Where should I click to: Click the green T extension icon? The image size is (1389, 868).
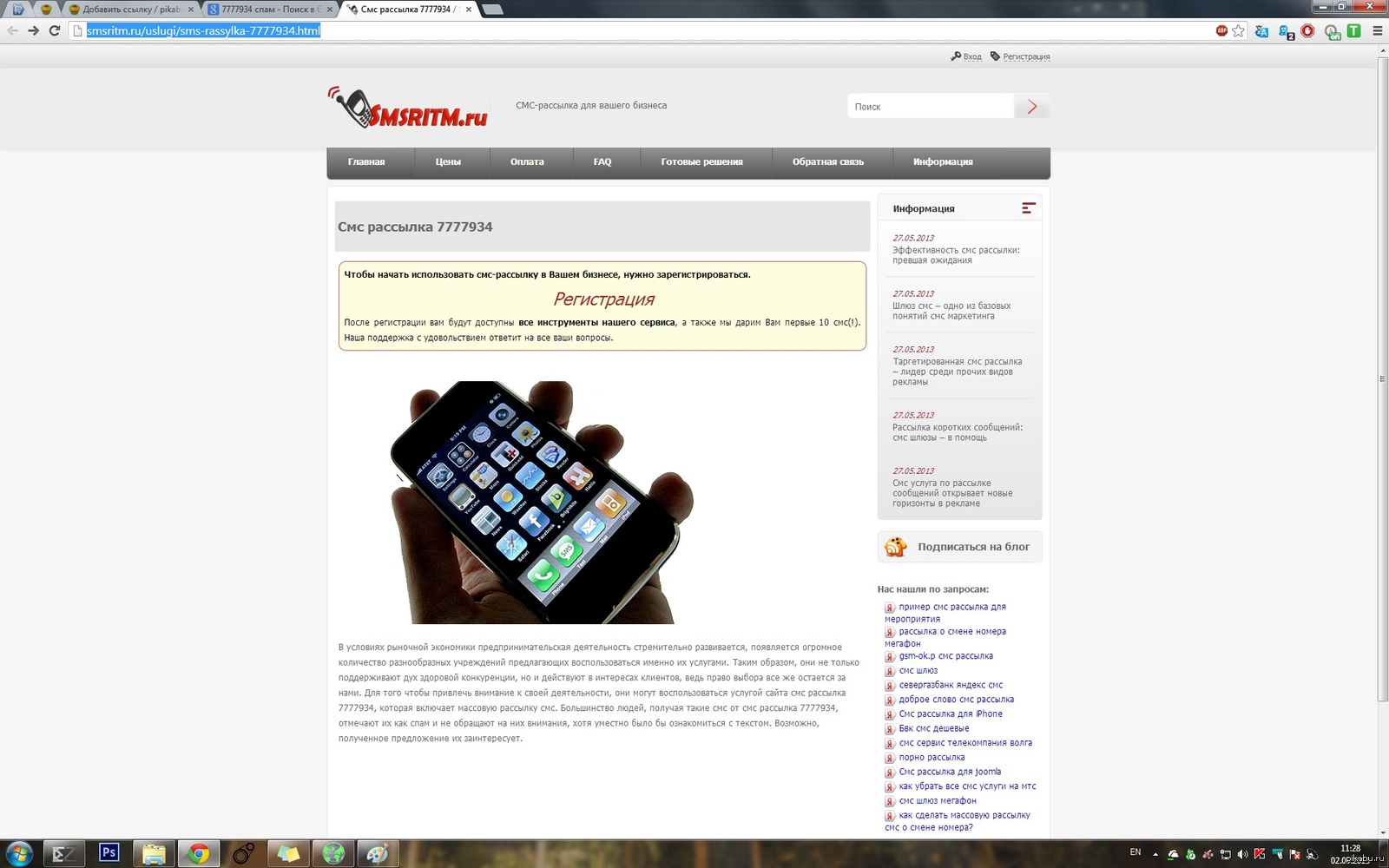coord(1353,30)
